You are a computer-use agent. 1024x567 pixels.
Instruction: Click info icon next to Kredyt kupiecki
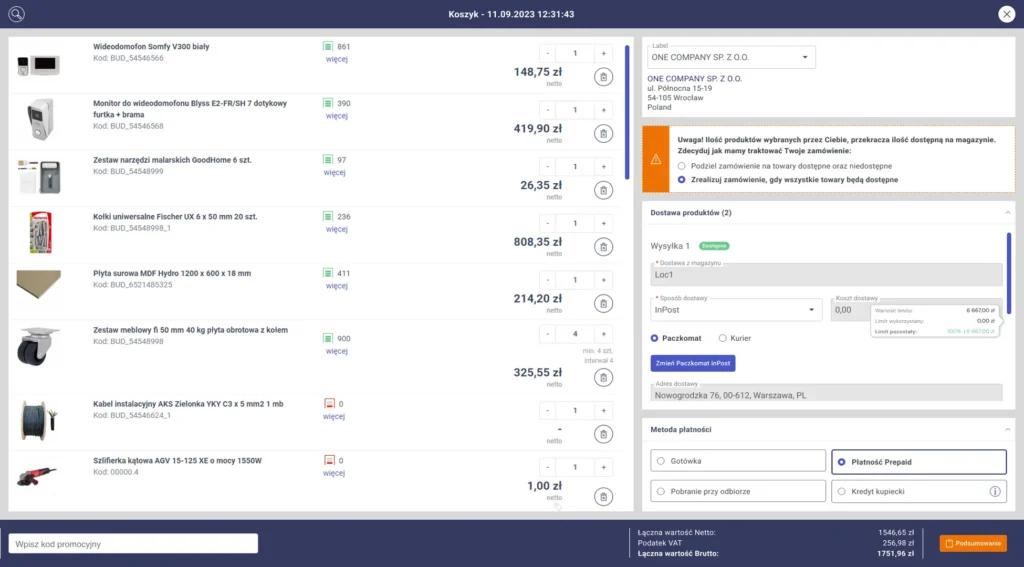(x=995, y=491)
